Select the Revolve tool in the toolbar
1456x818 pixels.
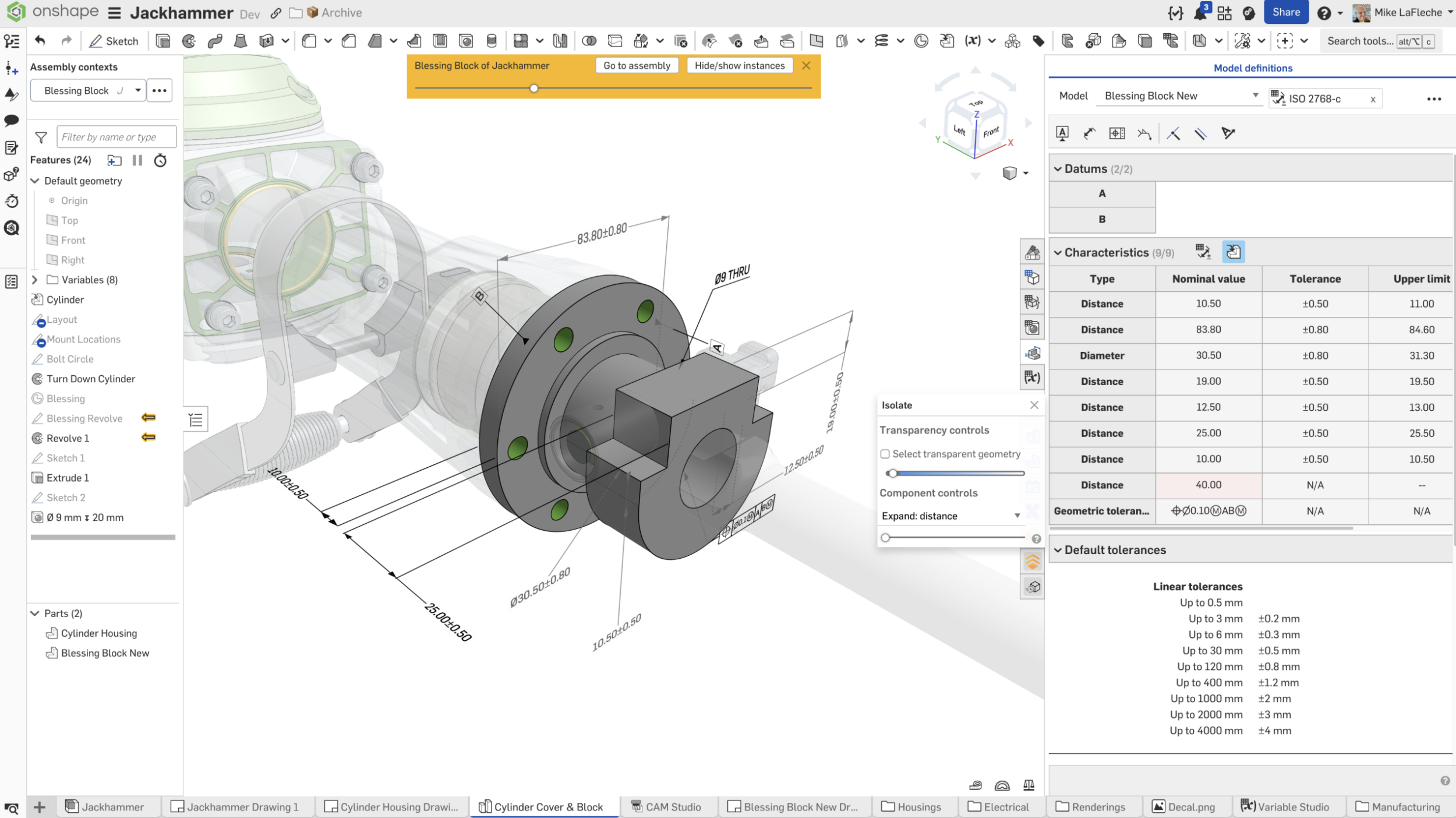188,41
